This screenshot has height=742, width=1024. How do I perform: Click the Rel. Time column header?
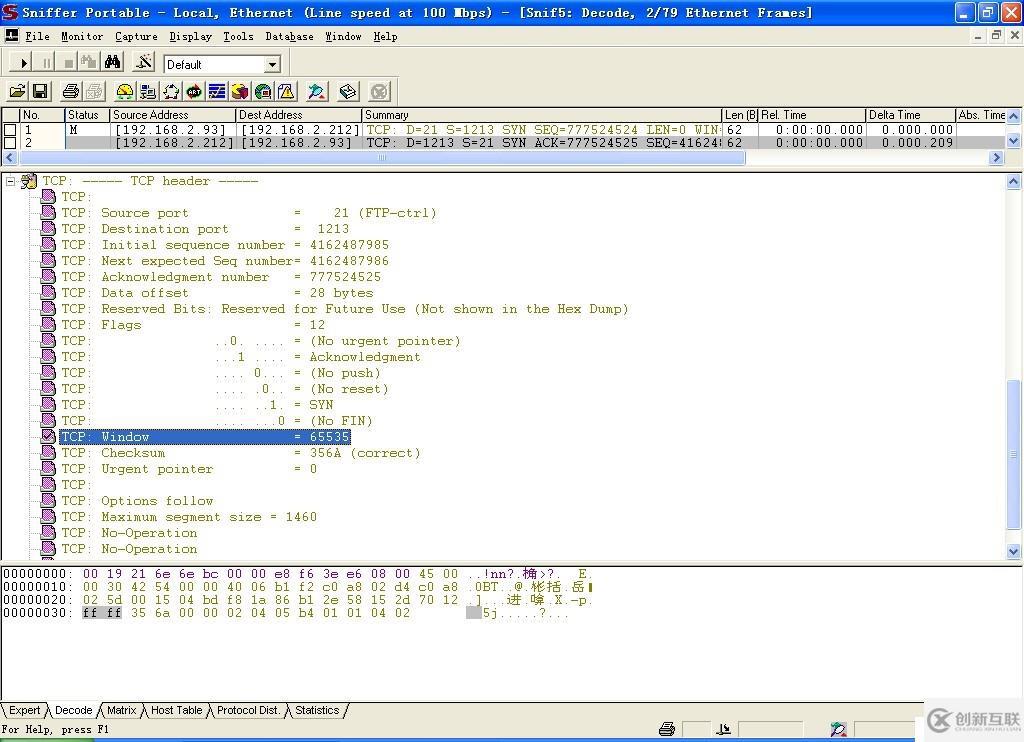pos(812,115)
